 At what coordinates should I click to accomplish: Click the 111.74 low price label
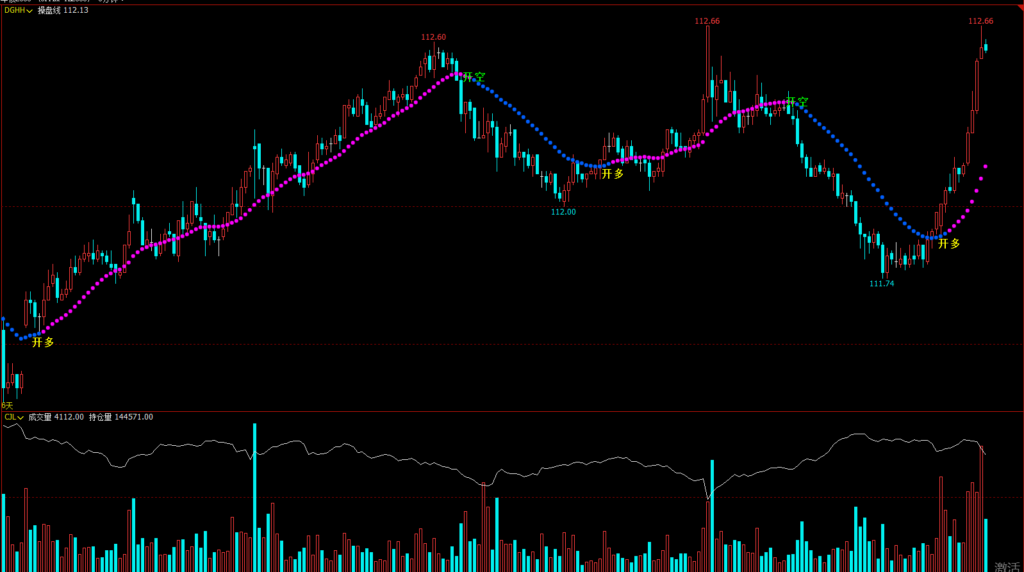pos(882,284)
